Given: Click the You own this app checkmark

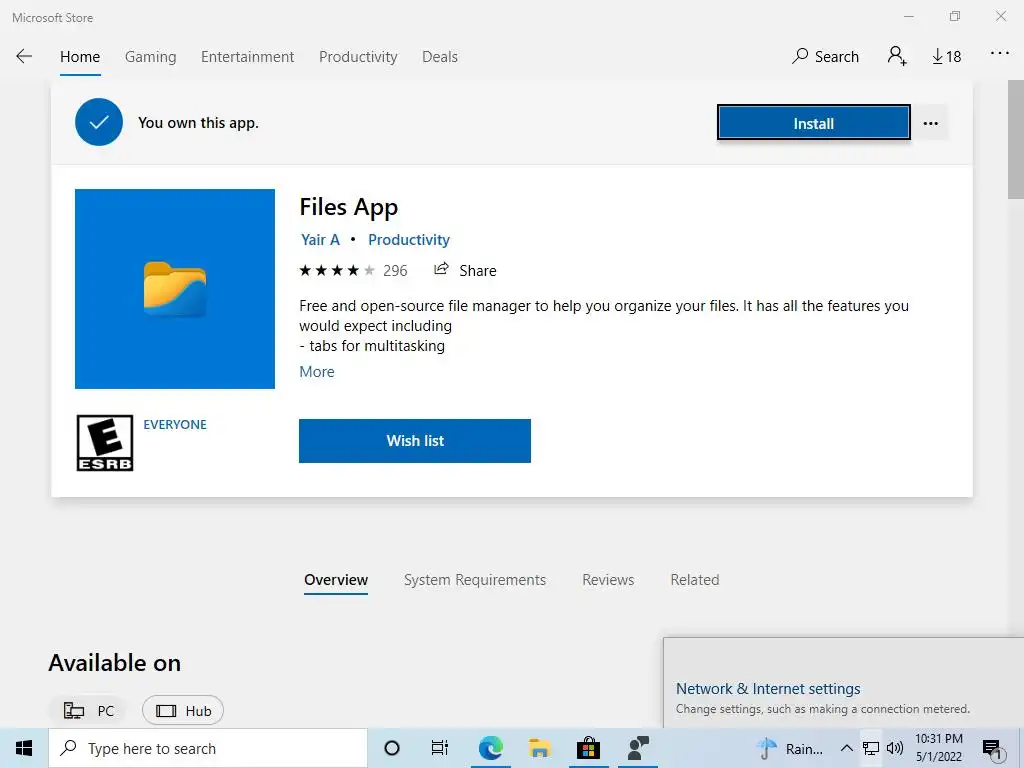Looking at the screenshot, I should point(99,122).
